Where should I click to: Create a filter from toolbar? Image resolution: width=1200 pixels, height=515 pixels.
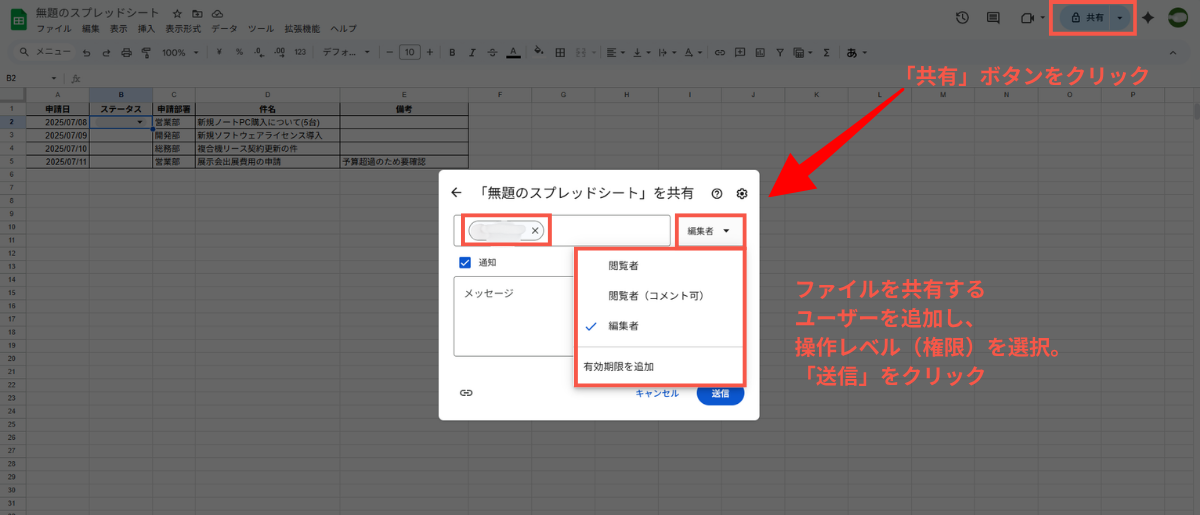pyautogui.click(x=780, y=52)
